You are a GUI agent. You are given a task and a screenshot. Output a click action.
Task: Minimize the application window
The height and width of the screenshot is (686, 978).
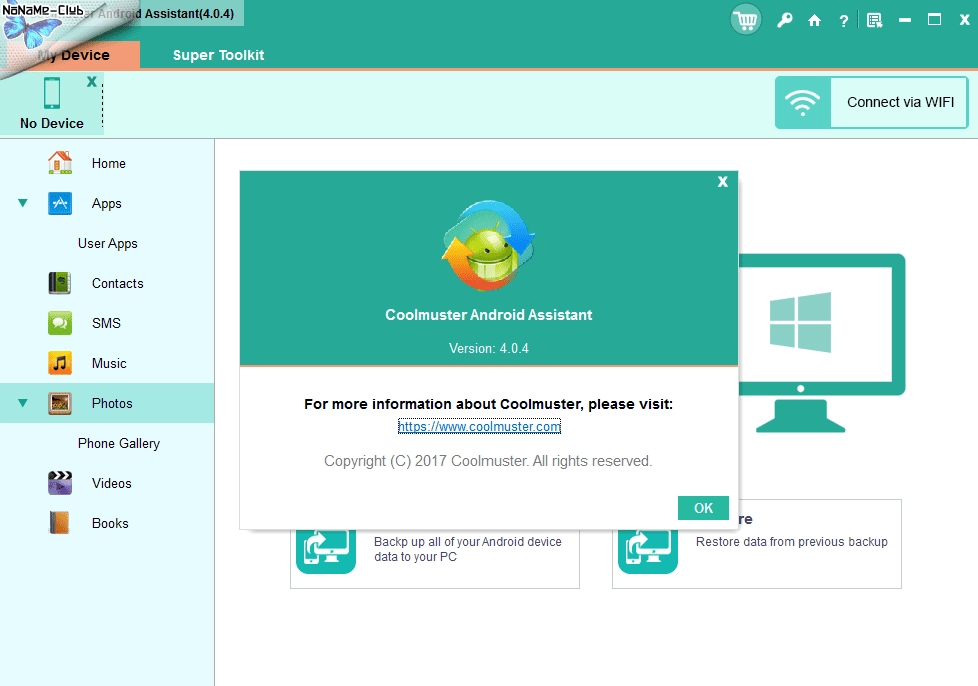(904, 21)
